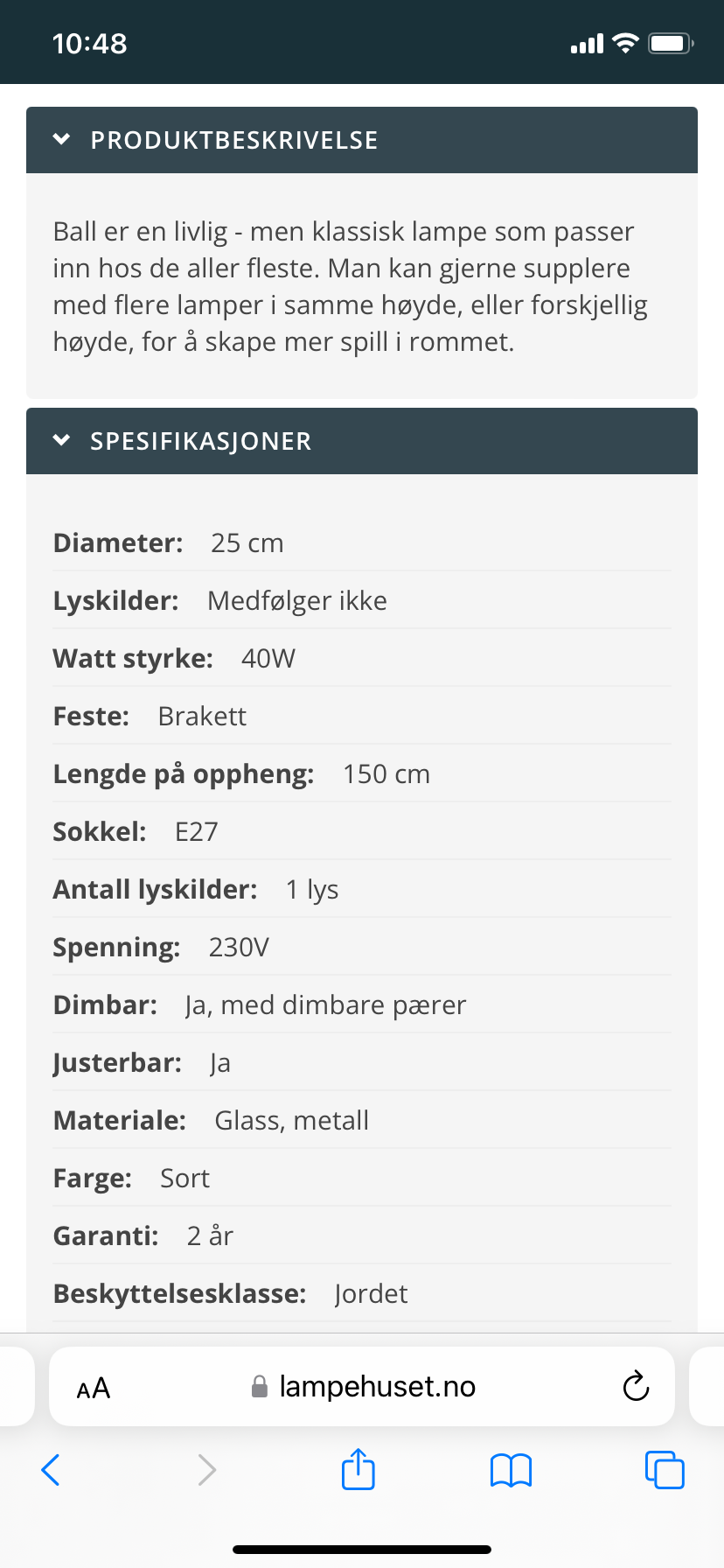Tap the battery indicator
The width and height of the screenshot is (724, 1568).
(x=669, y=42)
